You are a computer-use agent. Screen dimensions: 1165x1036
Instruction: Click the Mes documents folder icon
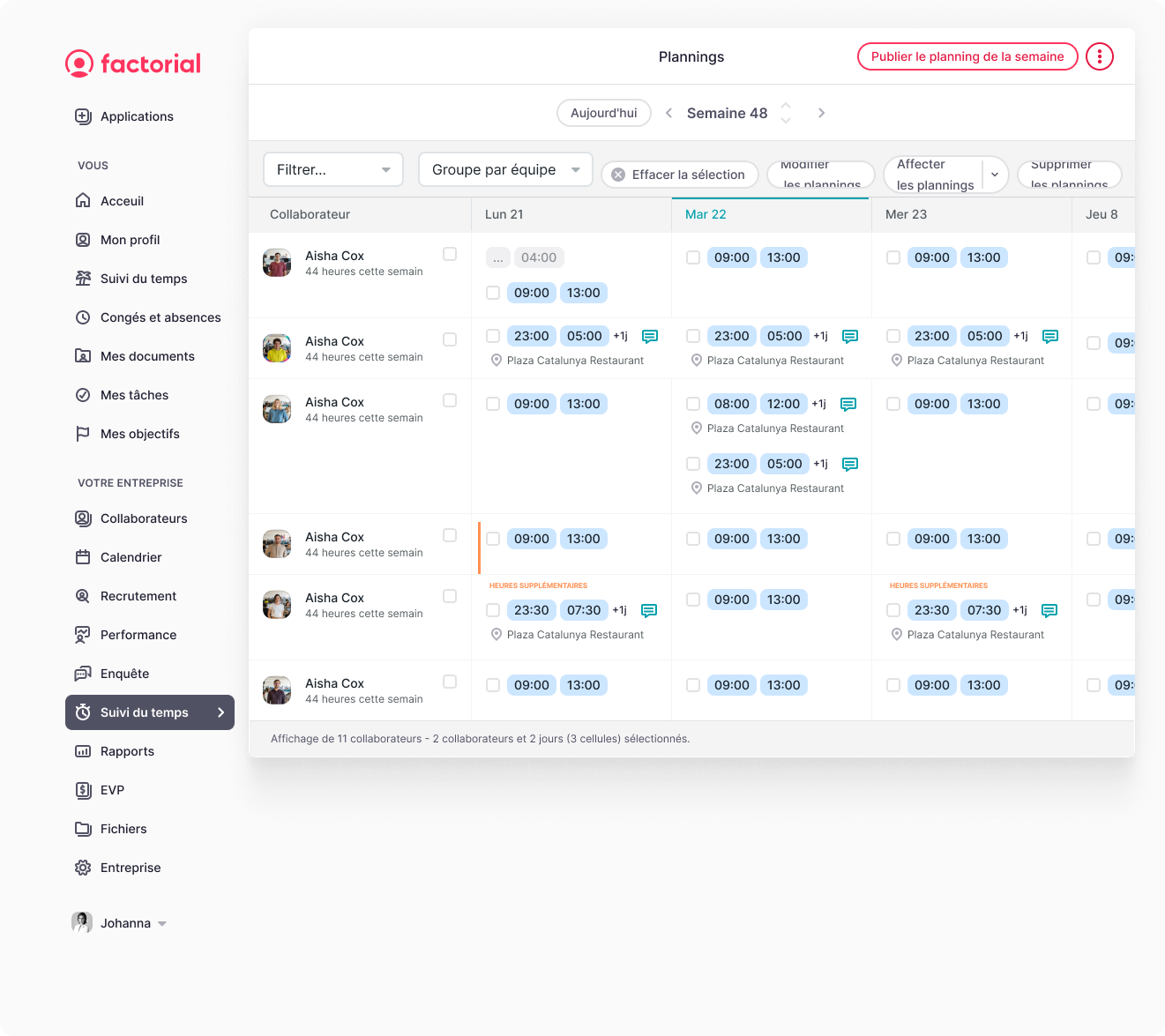83,356
